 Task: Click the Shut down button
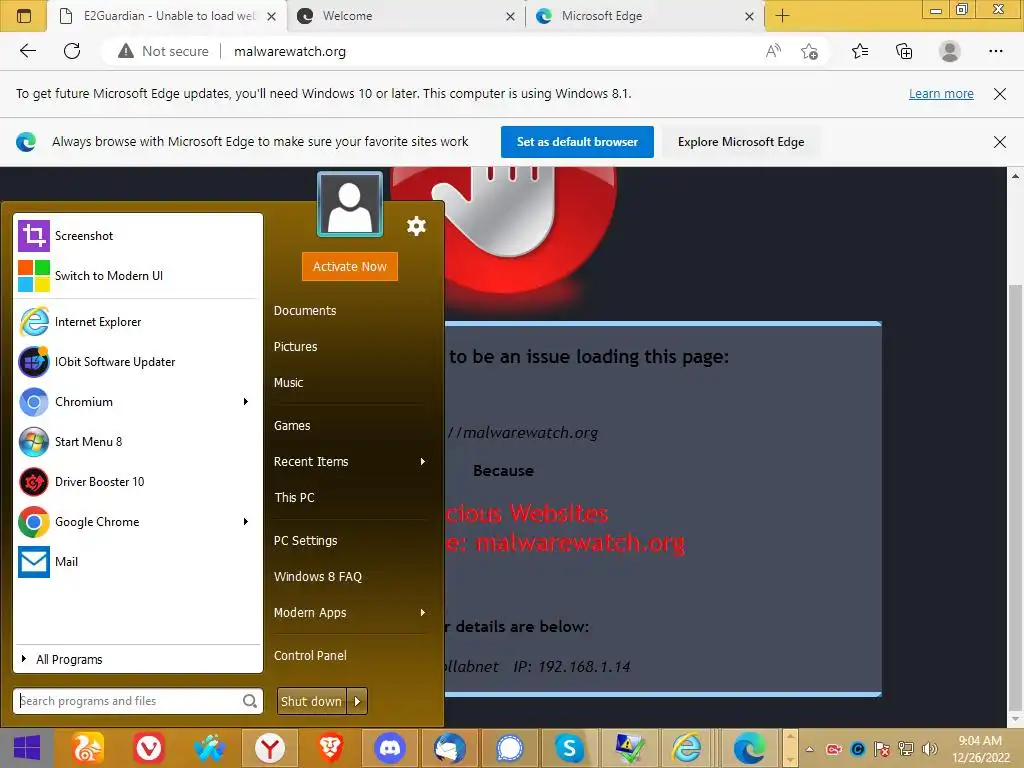(312, 701)
